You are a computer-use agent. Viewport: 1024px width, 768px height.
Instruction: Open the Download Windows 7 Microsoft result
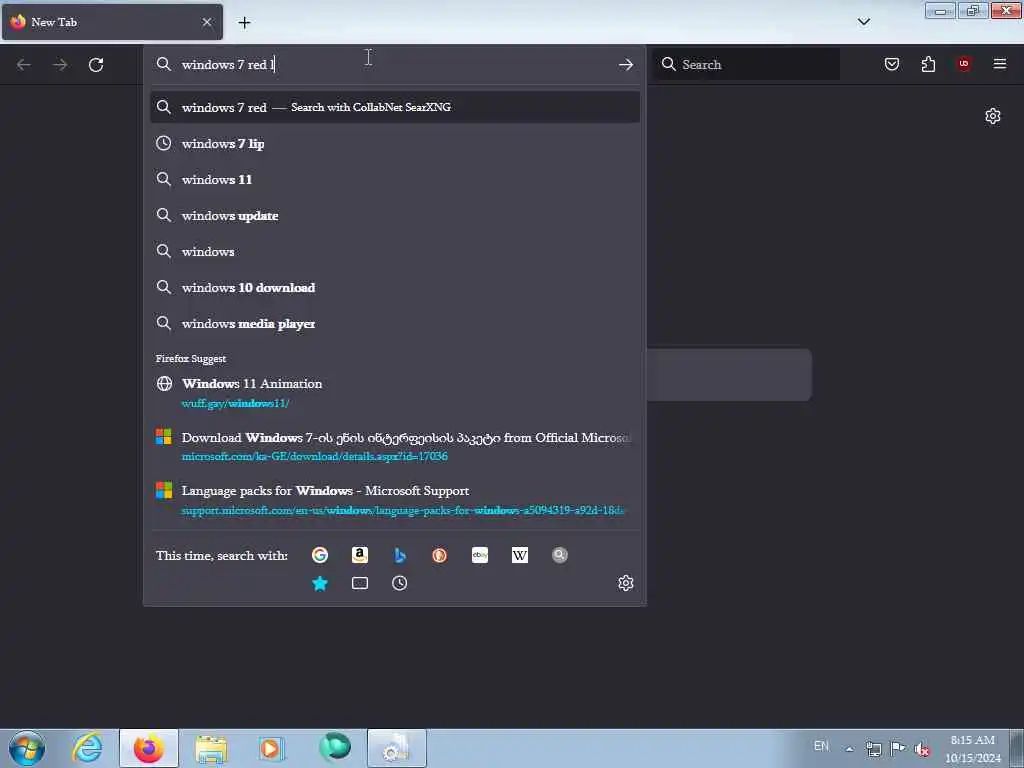[x=395, y=447]
